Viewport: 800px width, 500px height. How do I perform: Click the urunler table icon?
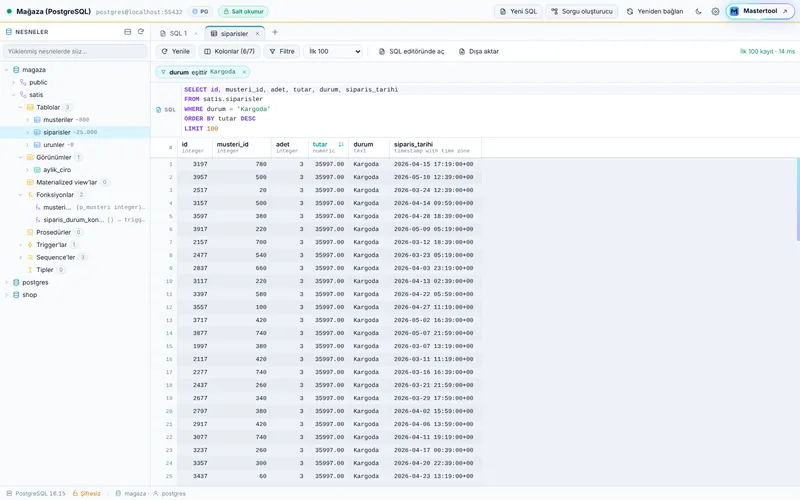pos(37,145)
